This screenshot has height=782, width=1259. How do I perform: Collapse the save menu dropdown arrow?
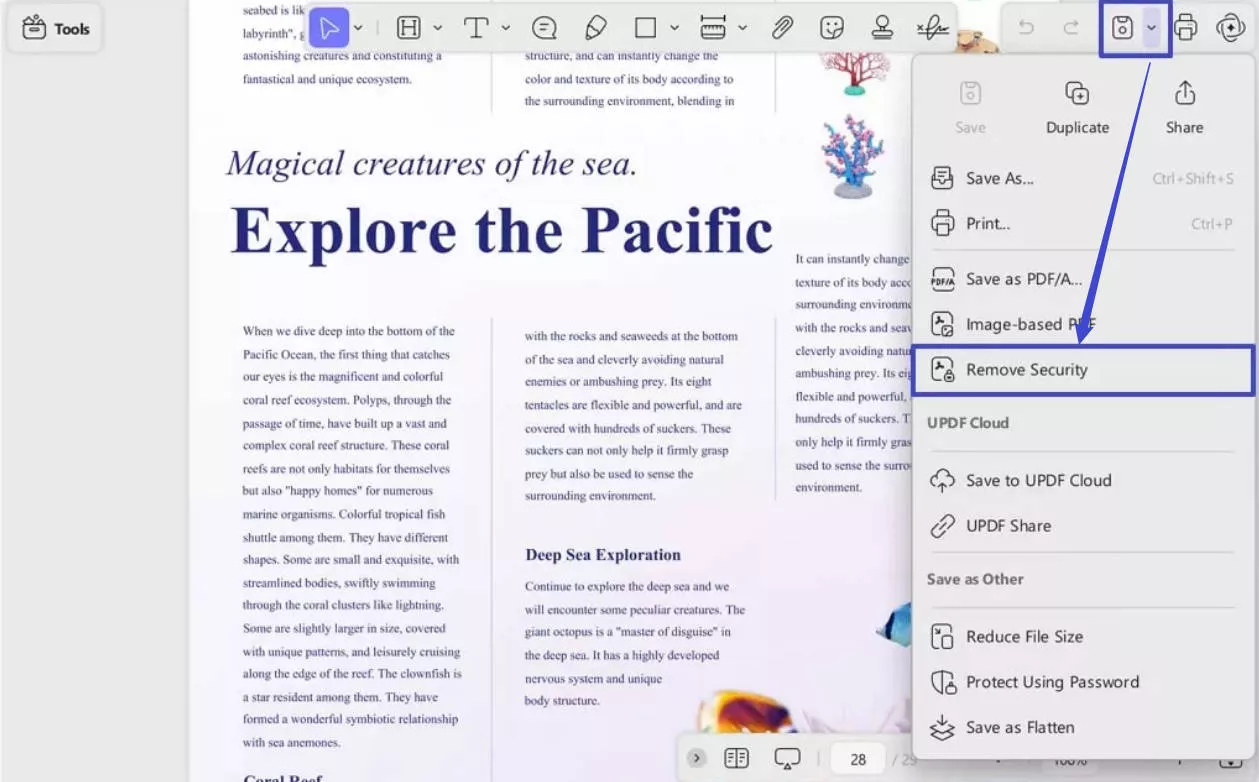tap(1151, 28)
